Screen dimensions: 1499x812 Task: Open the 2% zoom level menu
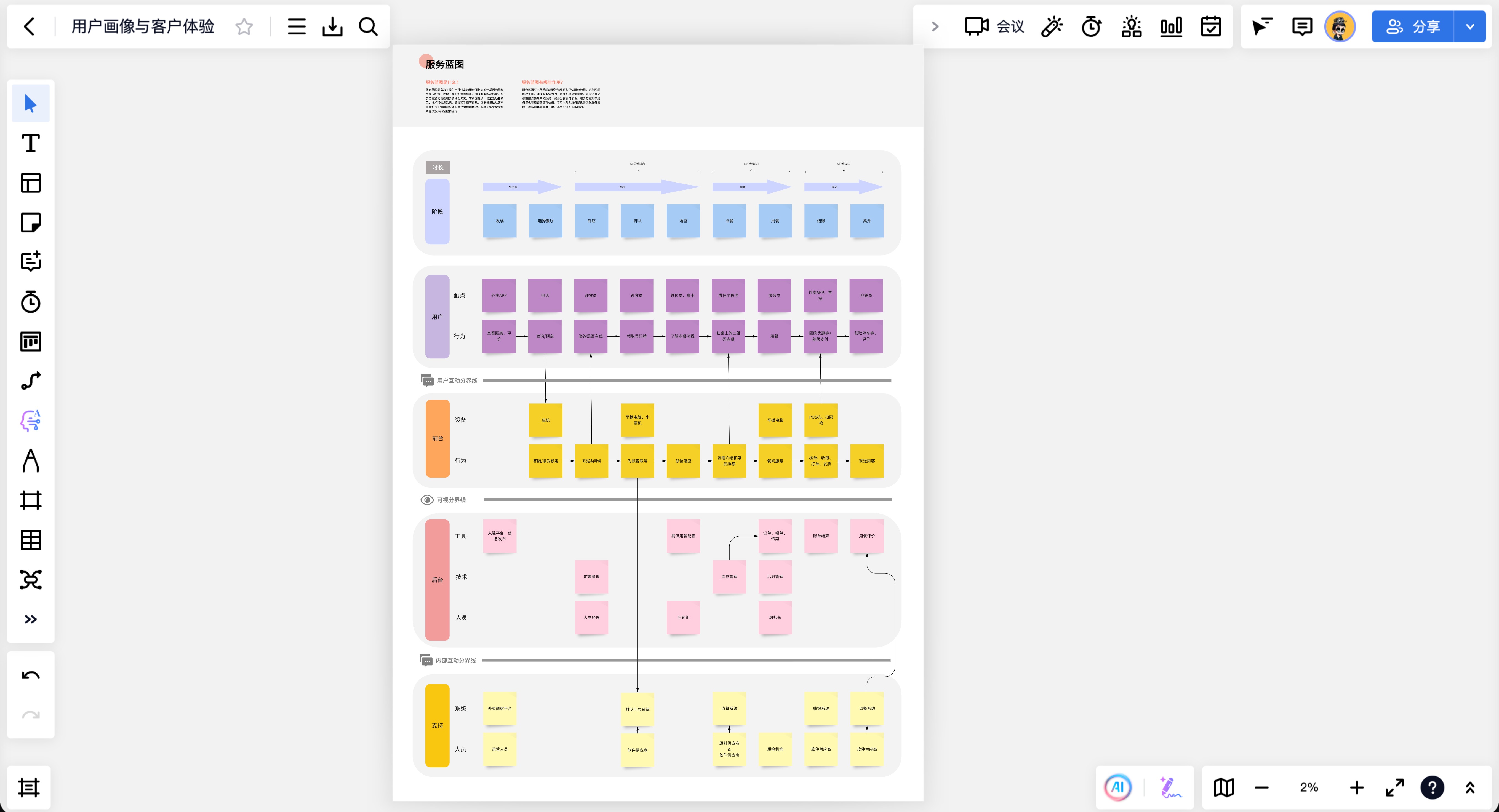coord(1309,787)
